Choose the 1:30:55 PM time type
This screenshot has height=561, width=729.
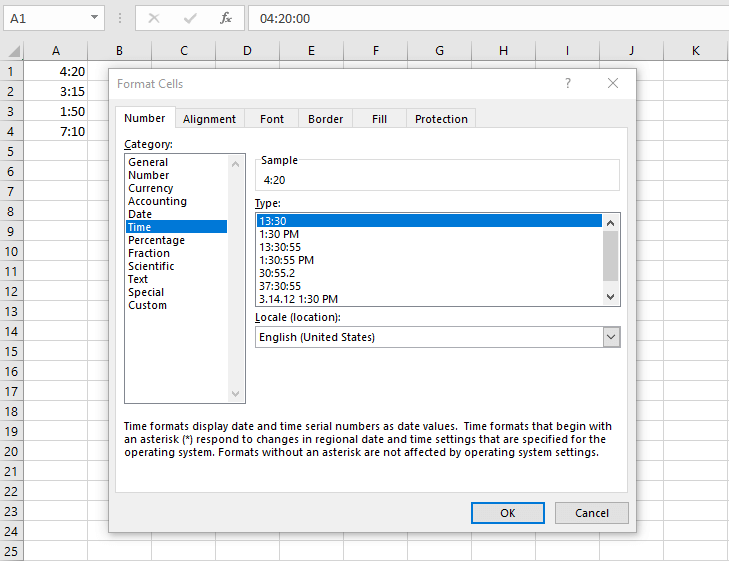coord(430,260)
